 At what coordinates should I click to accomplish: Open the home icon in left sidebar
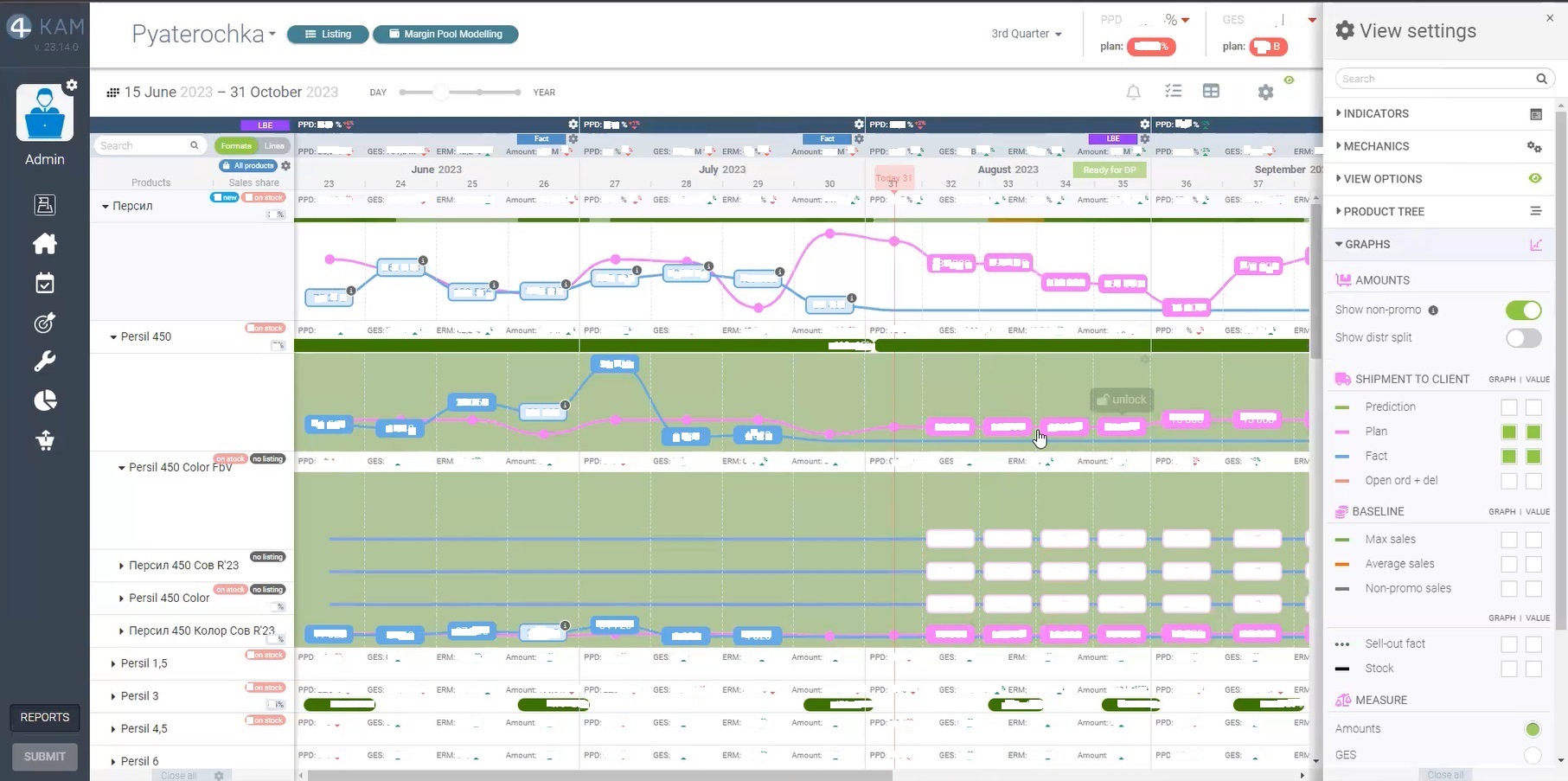point(45,244)
